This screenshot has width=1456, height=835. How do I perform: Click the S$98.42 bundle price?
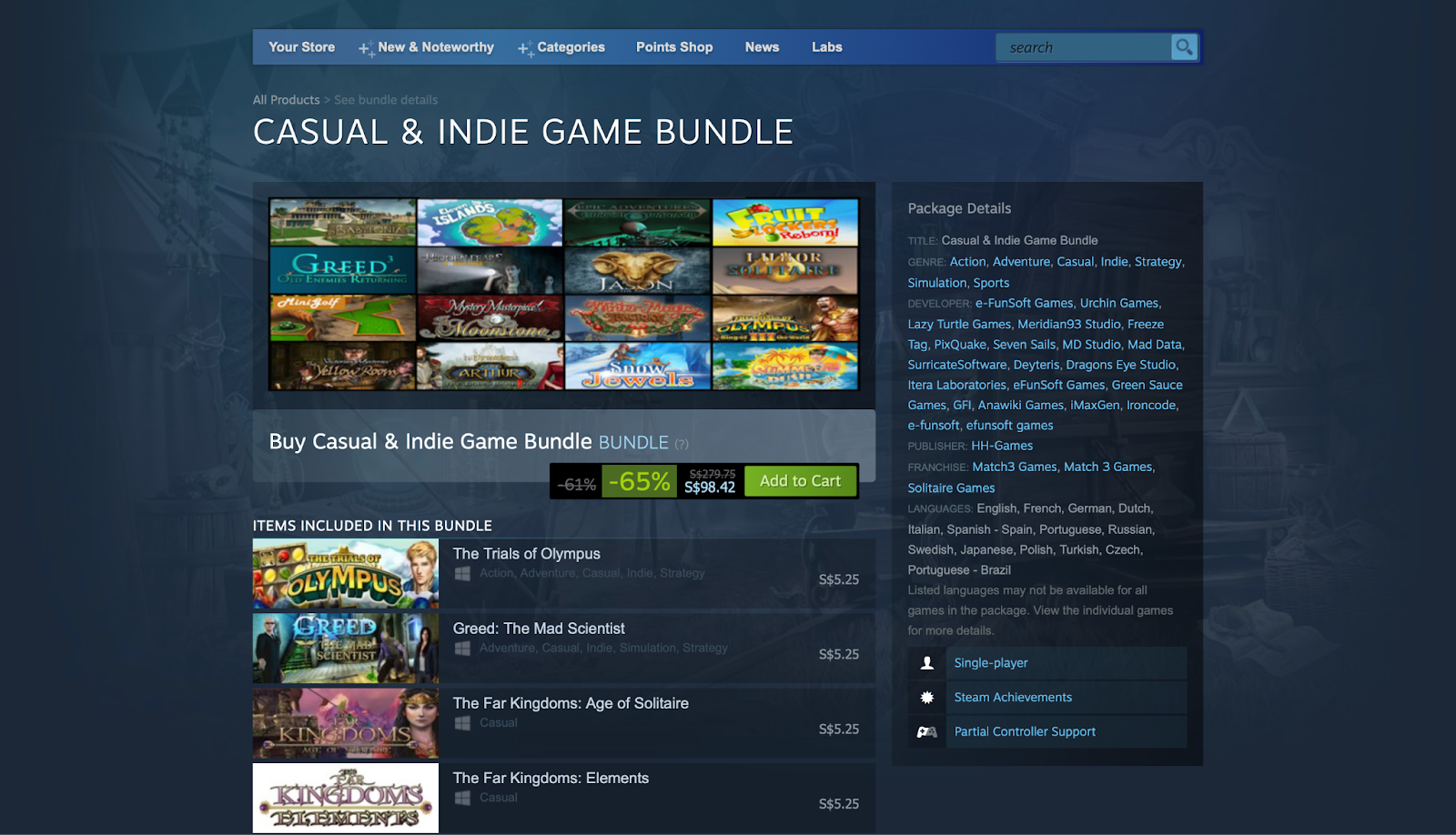coord(710,488)
